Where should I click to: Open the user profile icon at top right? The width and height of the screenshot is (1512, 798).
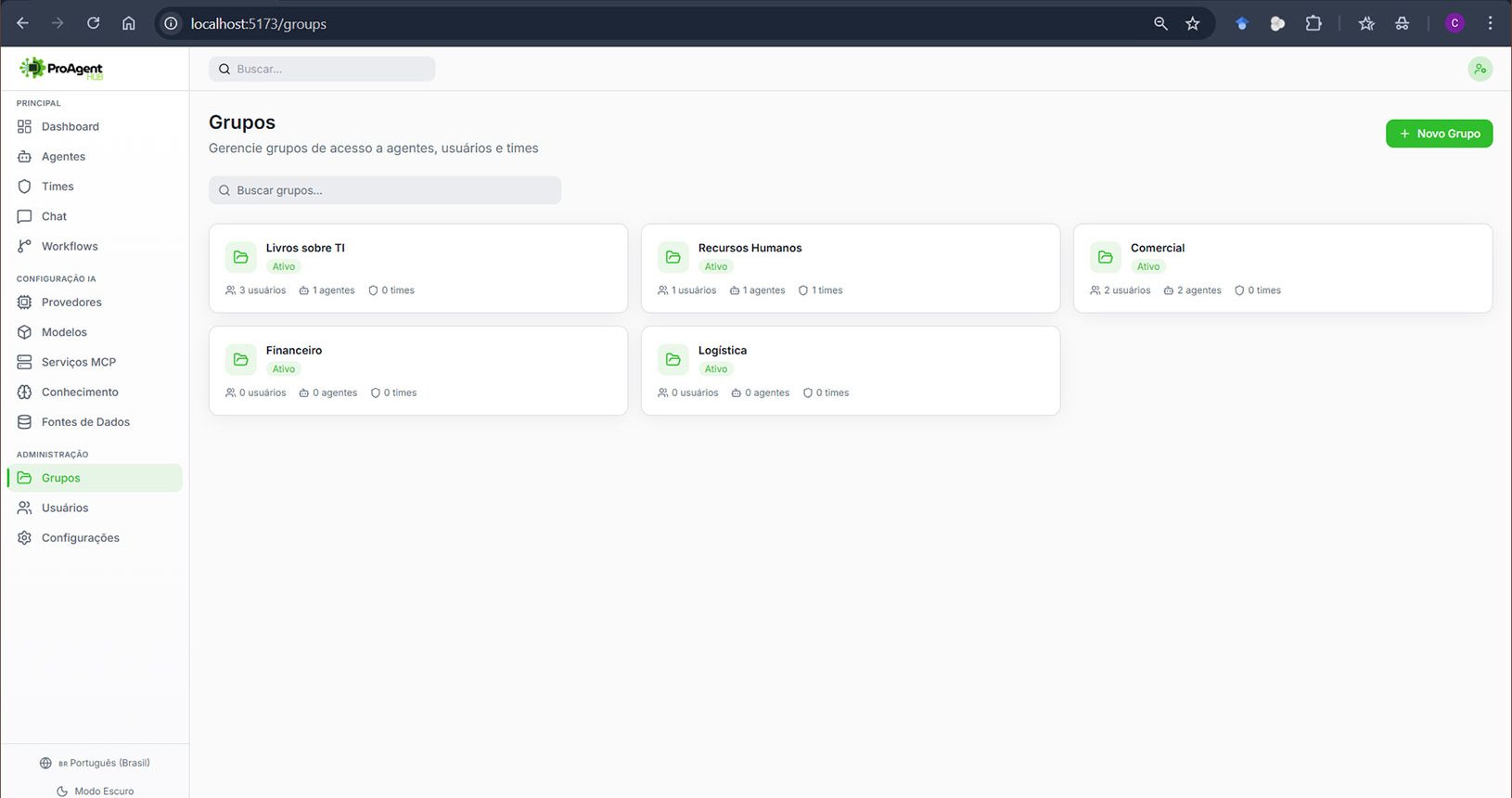pyautogui.click(x=1480, y=69)
